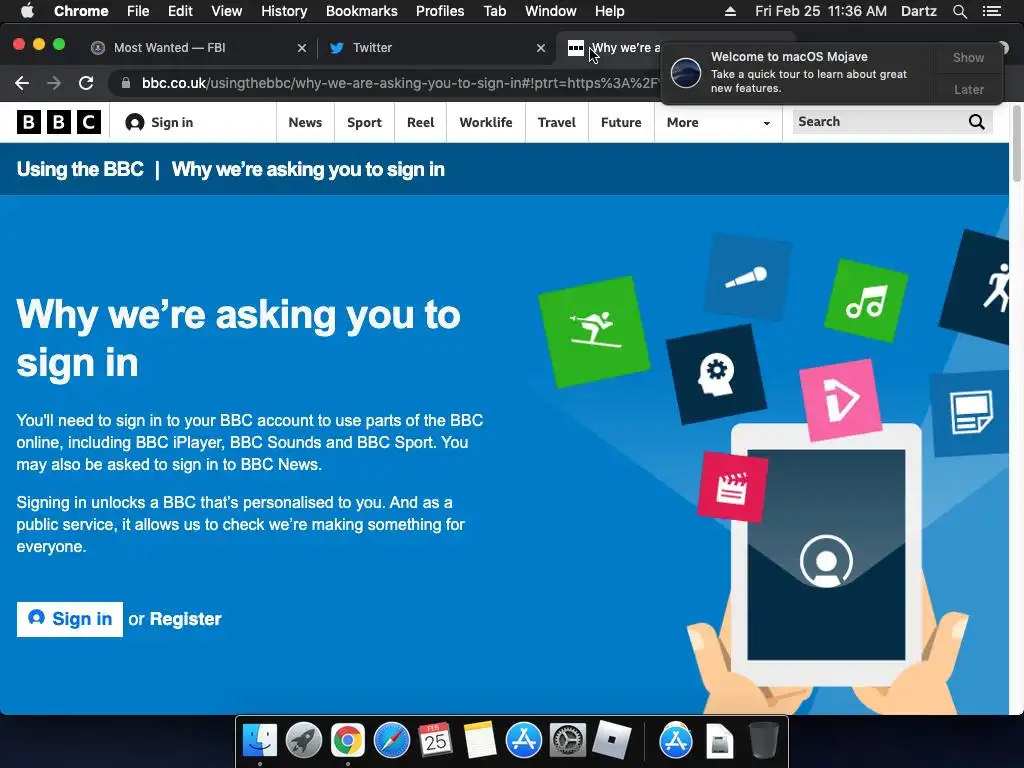This screenshot has width=1024, height=768.
Task: Open Calendar from the dock
Action: (436, 741)
